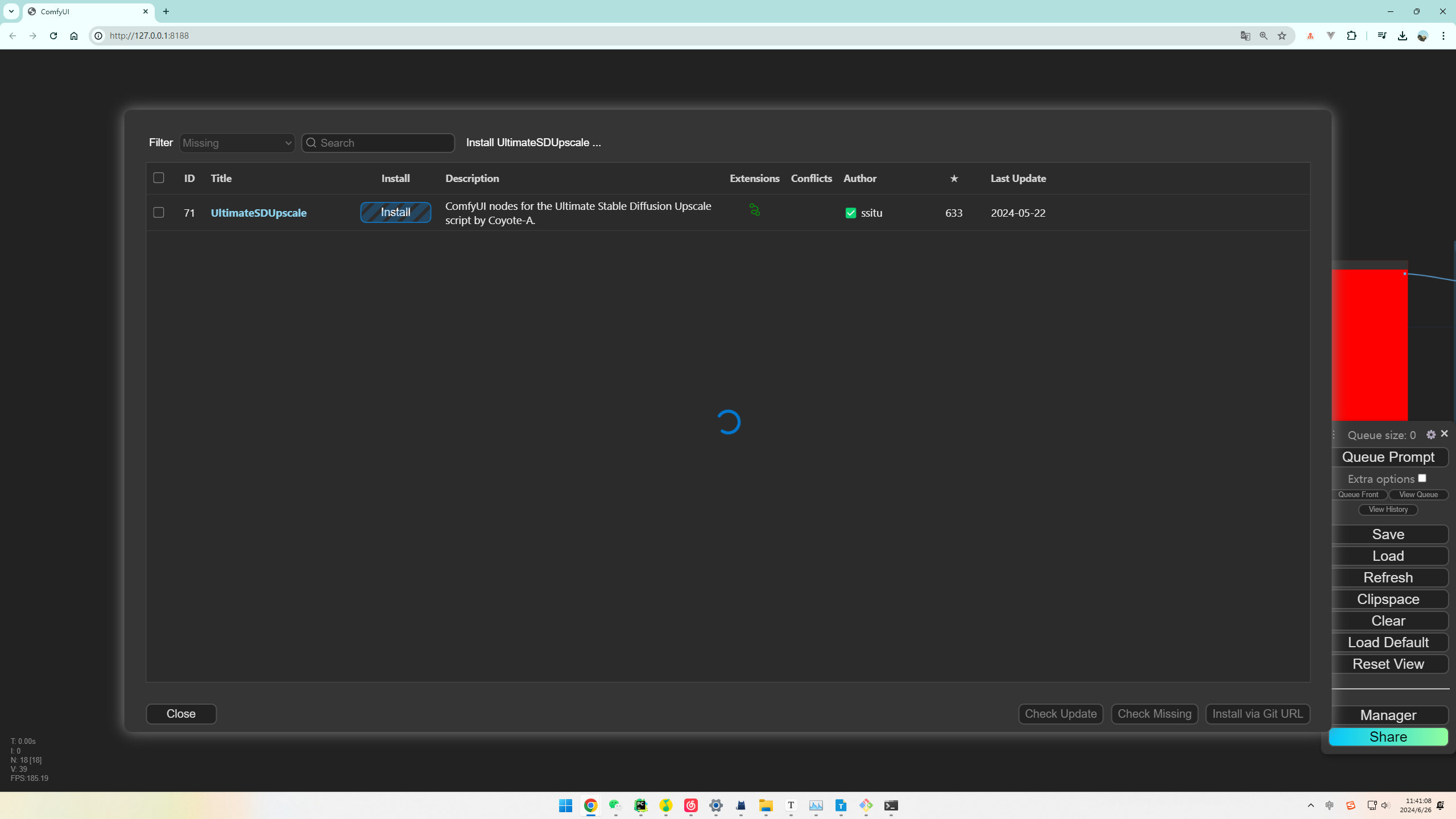Open the Chrome three-dot menu

[1443, 36]
